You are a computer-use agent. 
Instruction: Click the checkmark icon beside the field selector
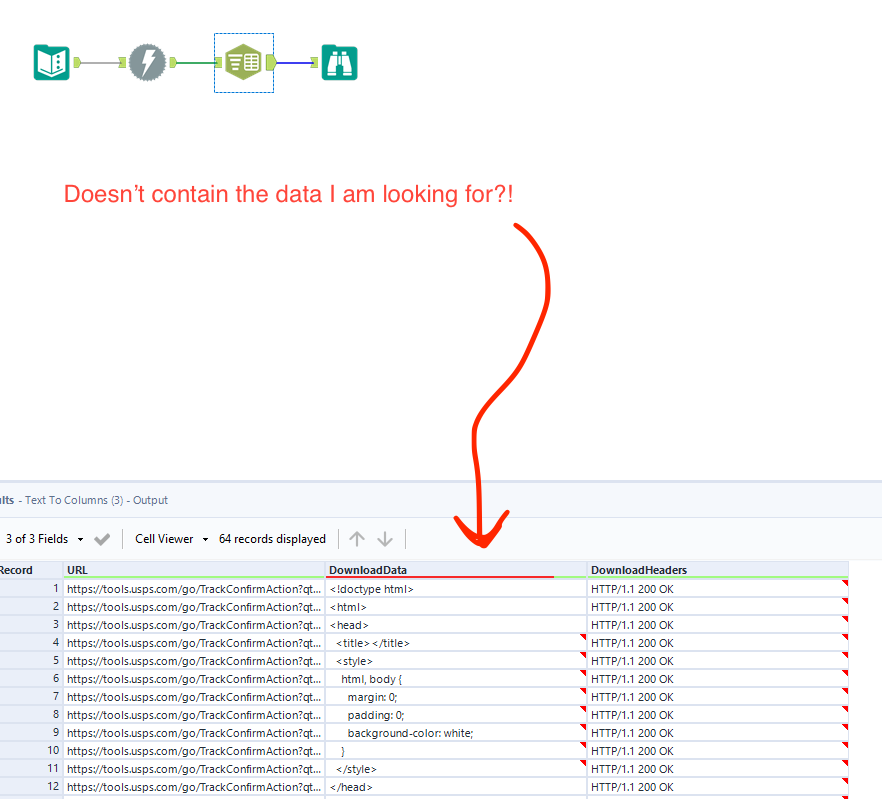101,538
